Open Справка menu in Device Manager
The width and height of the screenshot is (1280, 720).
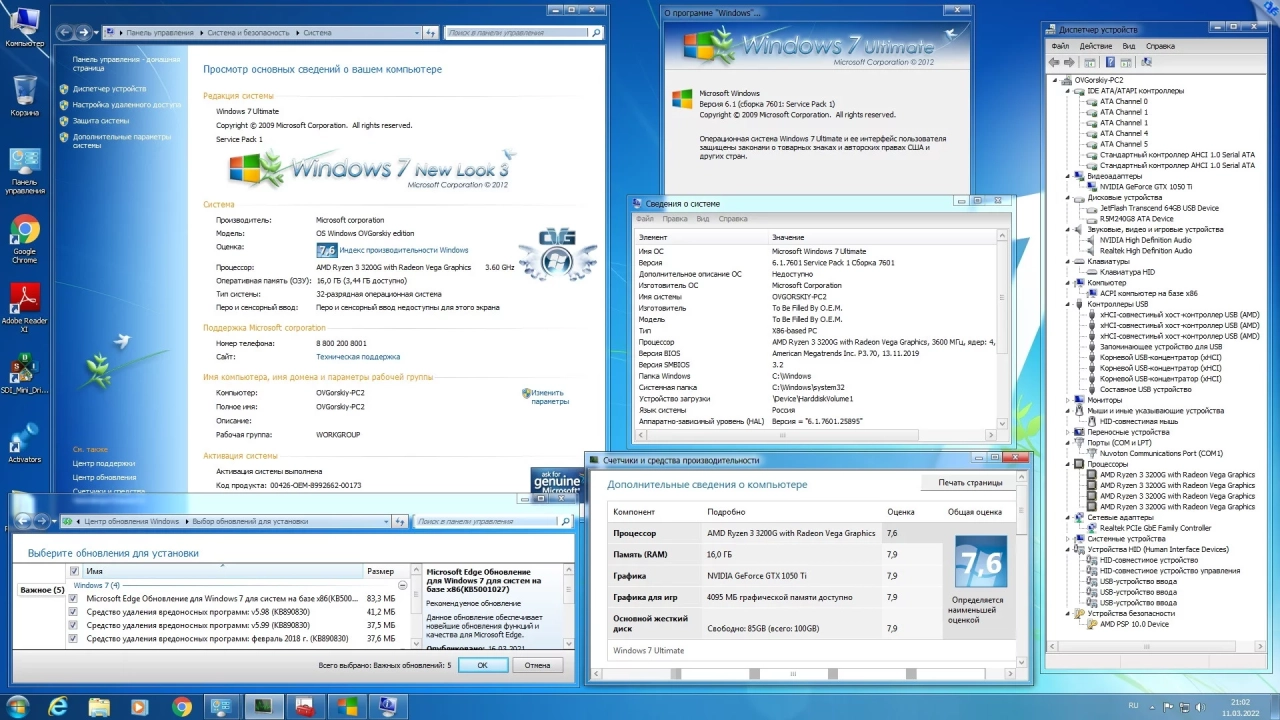(1161, 46)
